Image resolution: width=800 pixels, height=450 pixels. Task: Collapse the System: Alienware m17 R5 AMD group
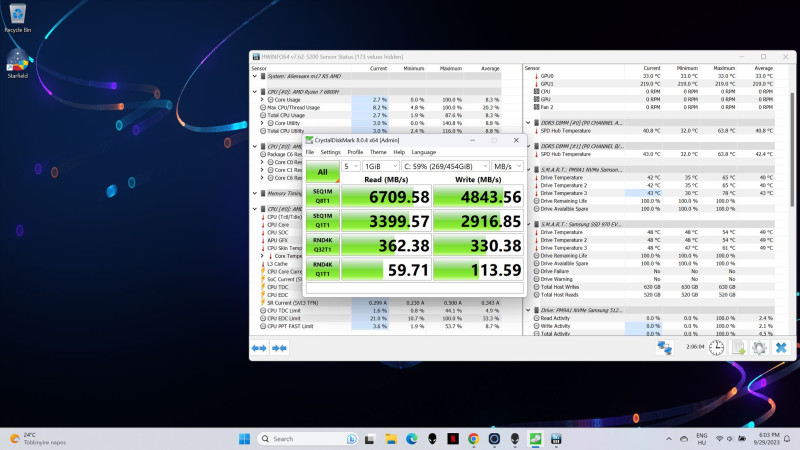255,76
